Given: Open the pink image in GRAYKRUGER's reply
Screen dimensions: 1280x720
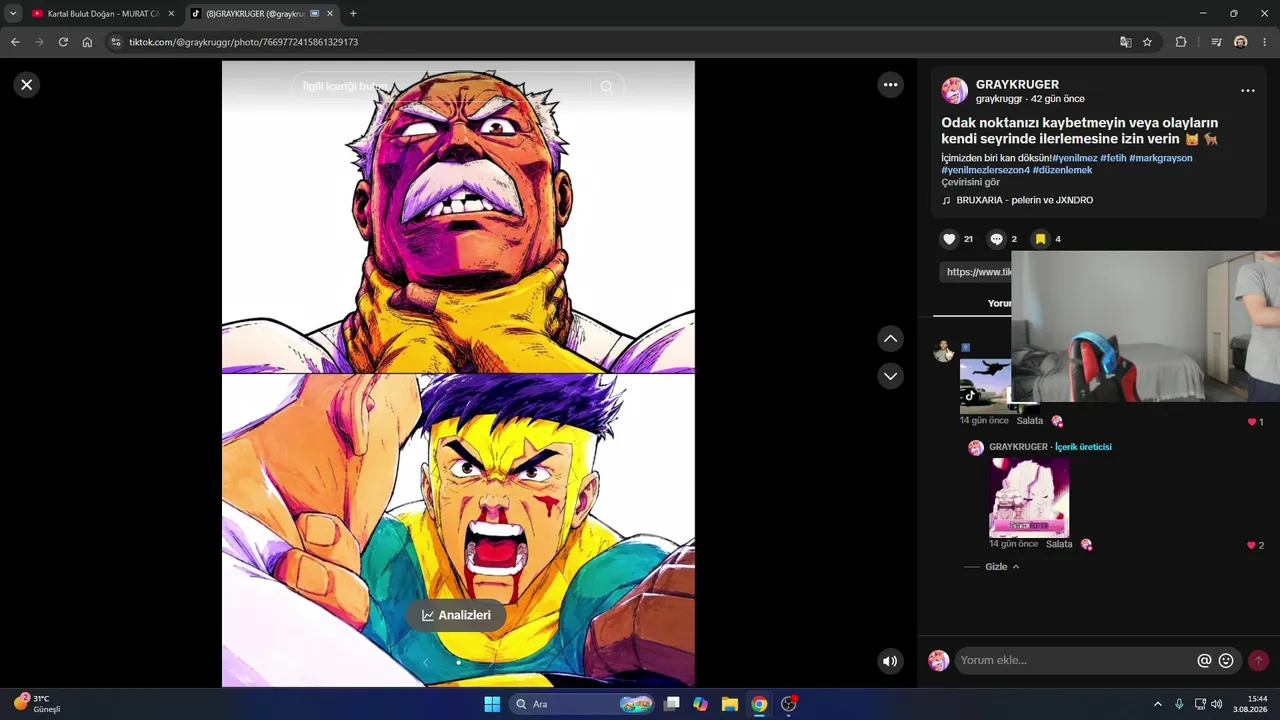Looking at the screenshot, I should point(1029,498).
